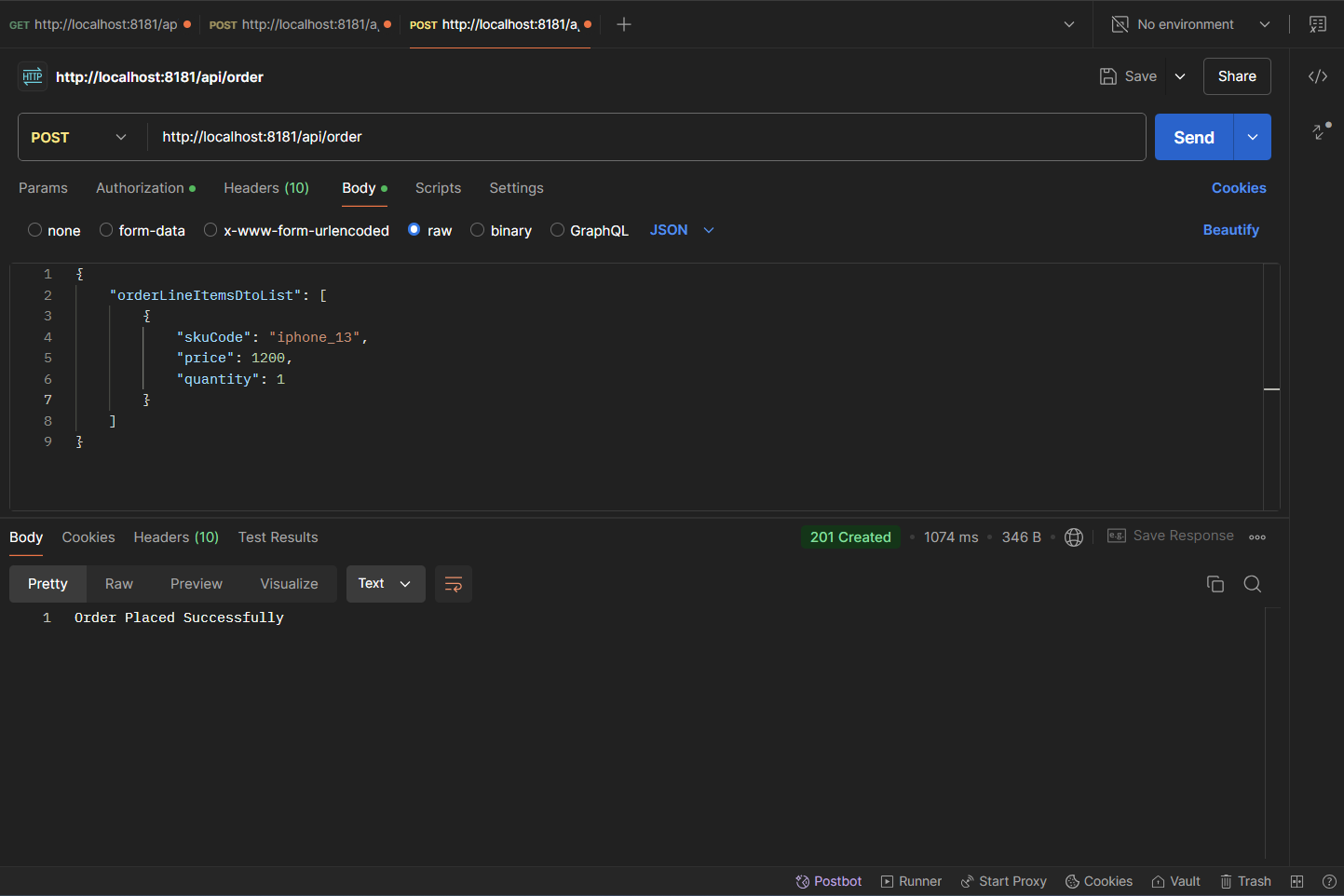Open the Trash
Image resolution: width=1344 pixels, height=896 pixels.
pyautogui.click(x=1245, y=881)
